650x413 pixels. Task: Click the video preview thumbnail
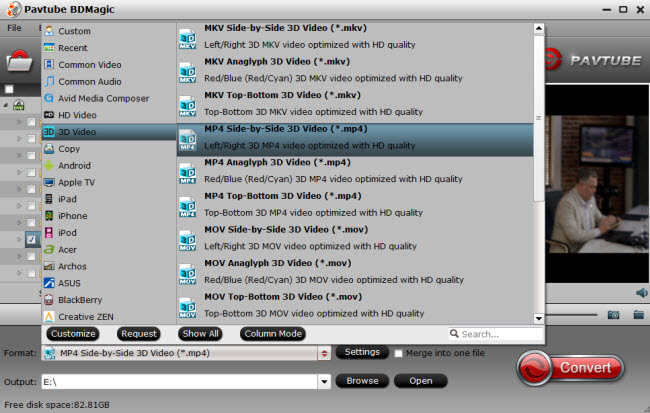tap(597, 184)
